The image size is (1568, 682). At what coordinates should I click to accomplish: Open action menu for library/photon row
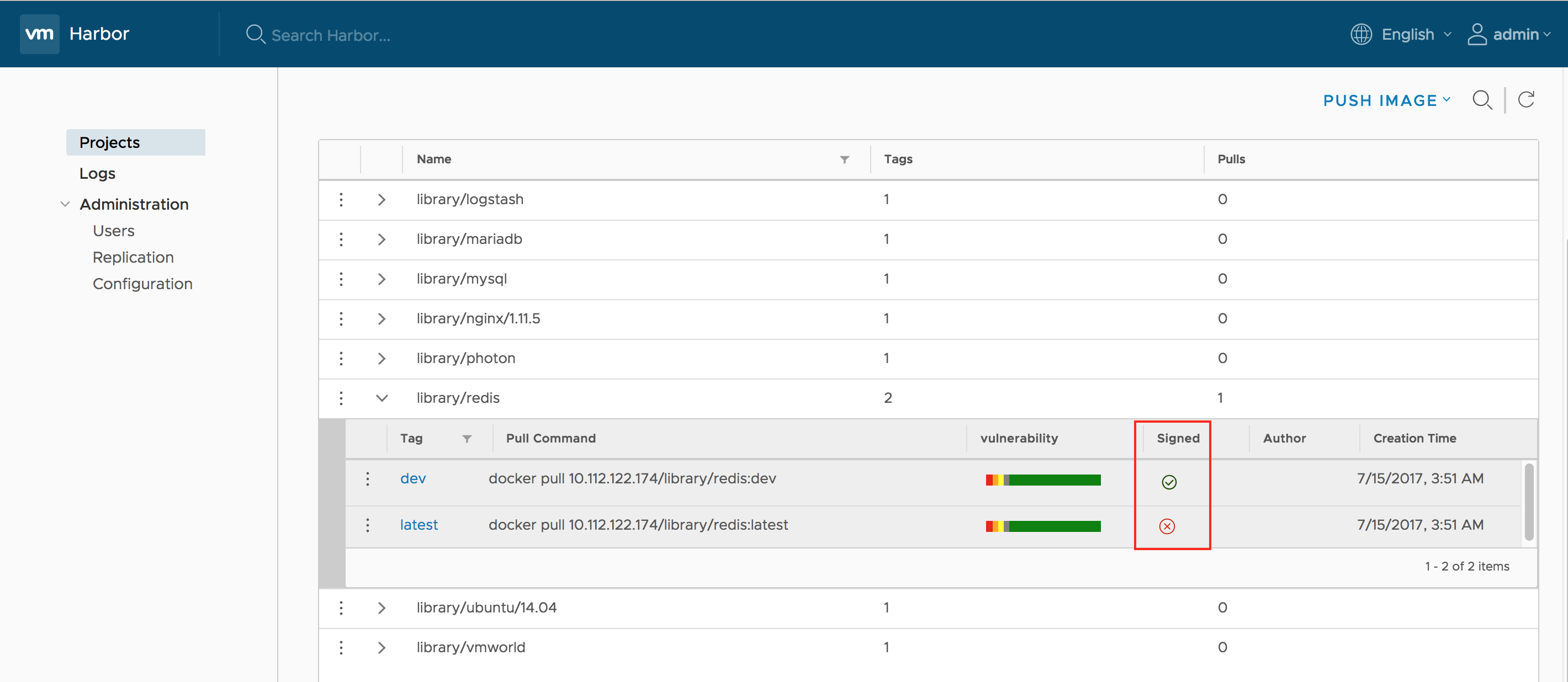click(x=341, y=358)
